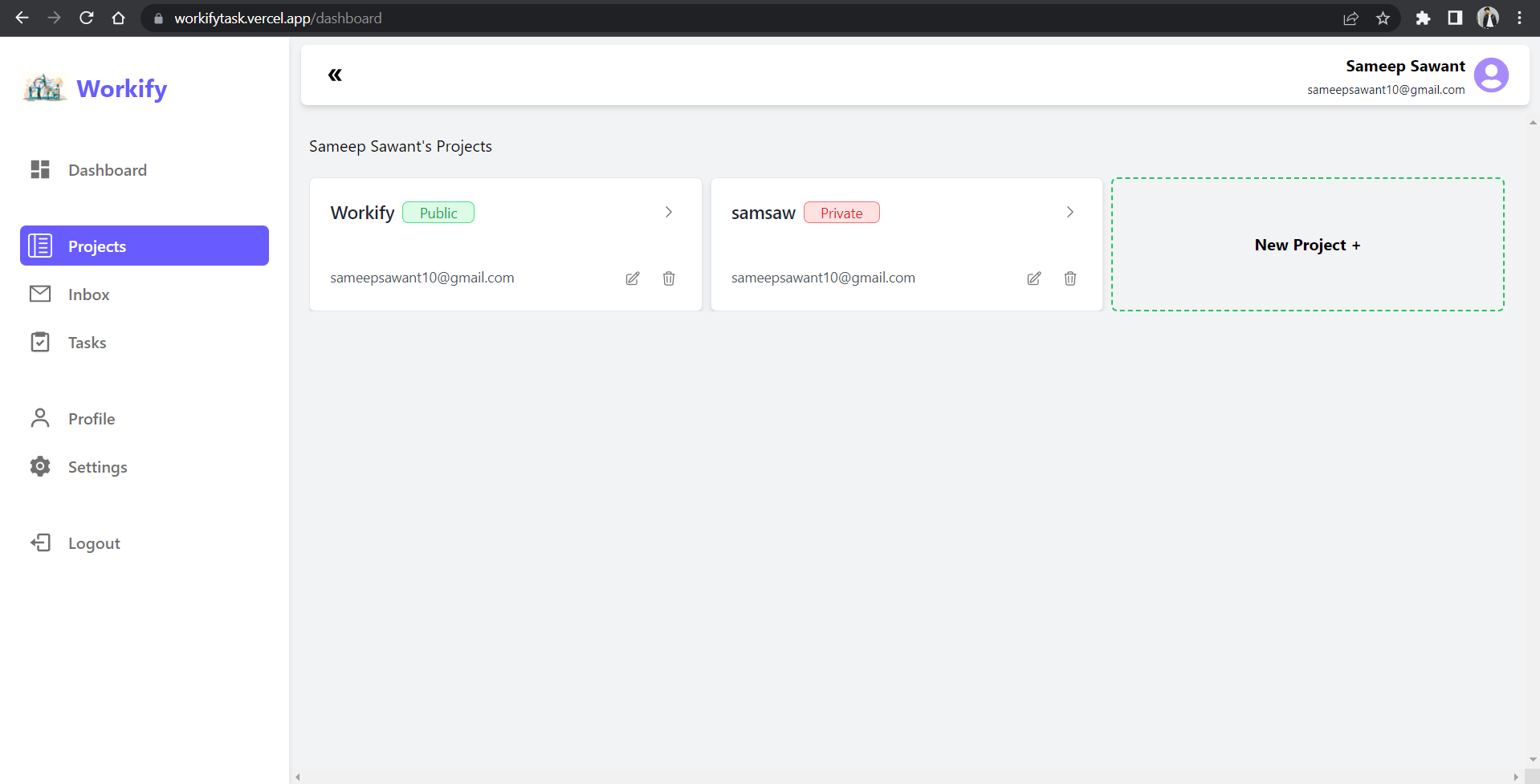Collapse sidebar with double-chevron icon

click(x=335, y=75)
